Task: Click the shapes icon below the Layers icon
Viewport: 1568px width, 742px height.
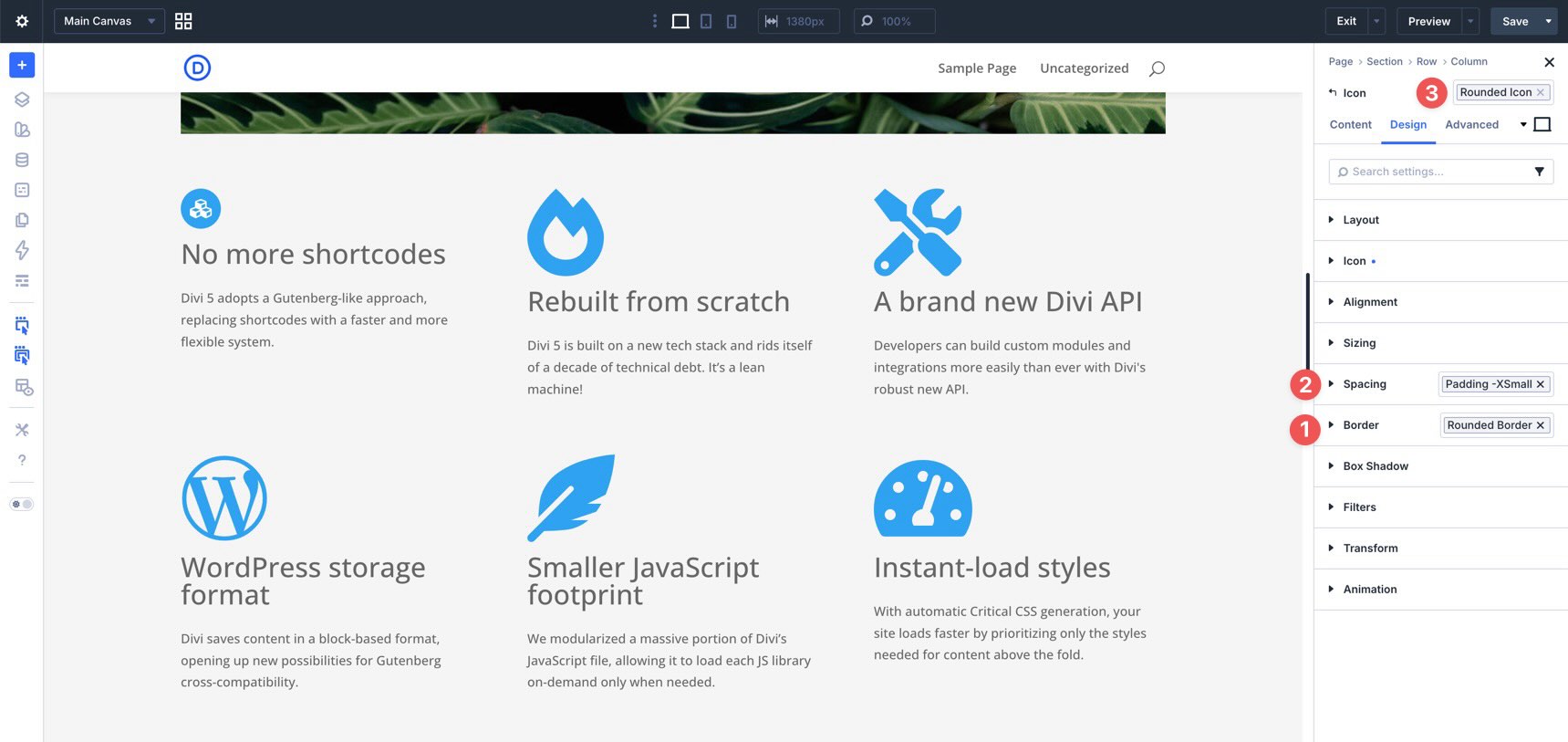Action: pyautogui.click(x=22, y=130)
